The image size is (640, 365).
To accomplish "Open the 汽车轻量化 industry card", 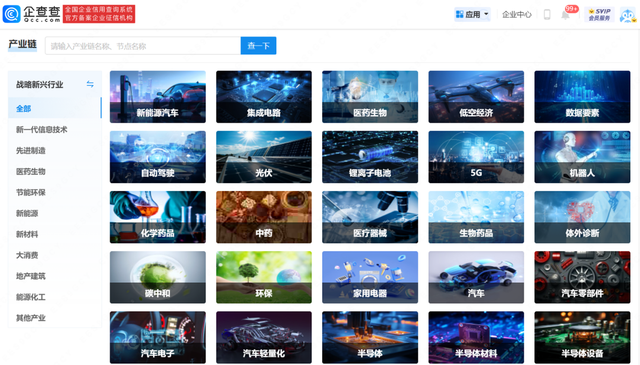I will pyautogui.click(x=264, y=337).
